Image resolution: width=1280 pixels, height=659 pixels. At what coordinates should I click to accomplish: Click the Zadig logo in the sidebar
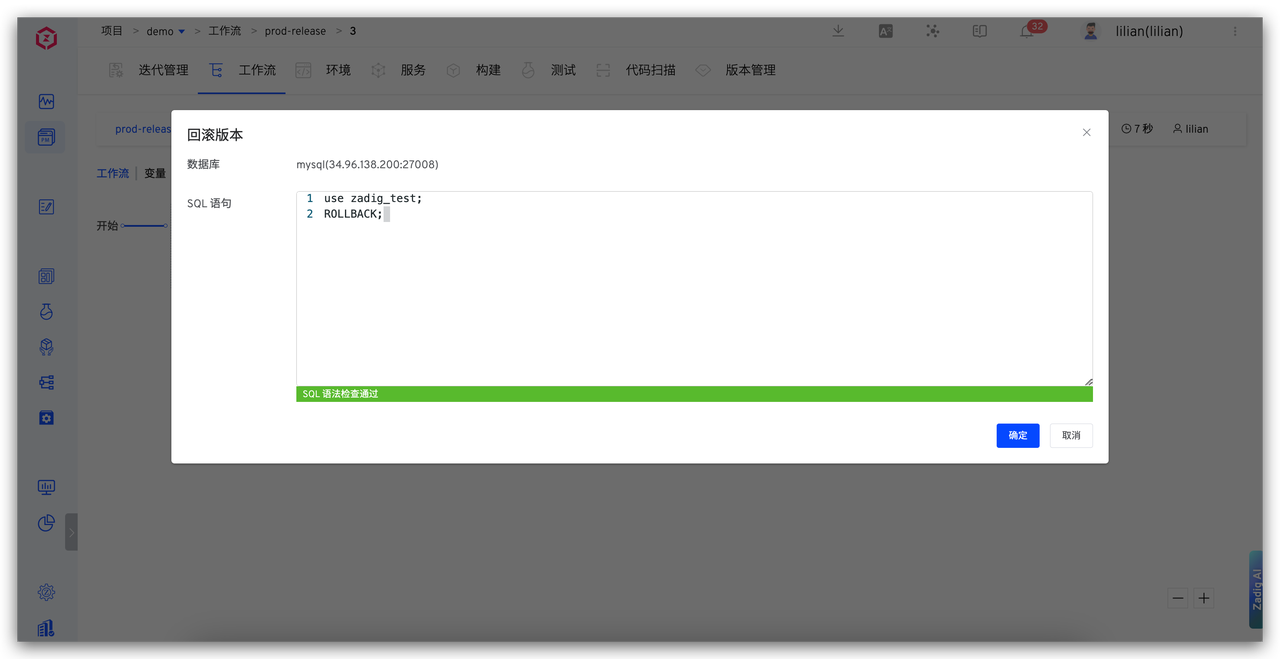coord(46,39)
